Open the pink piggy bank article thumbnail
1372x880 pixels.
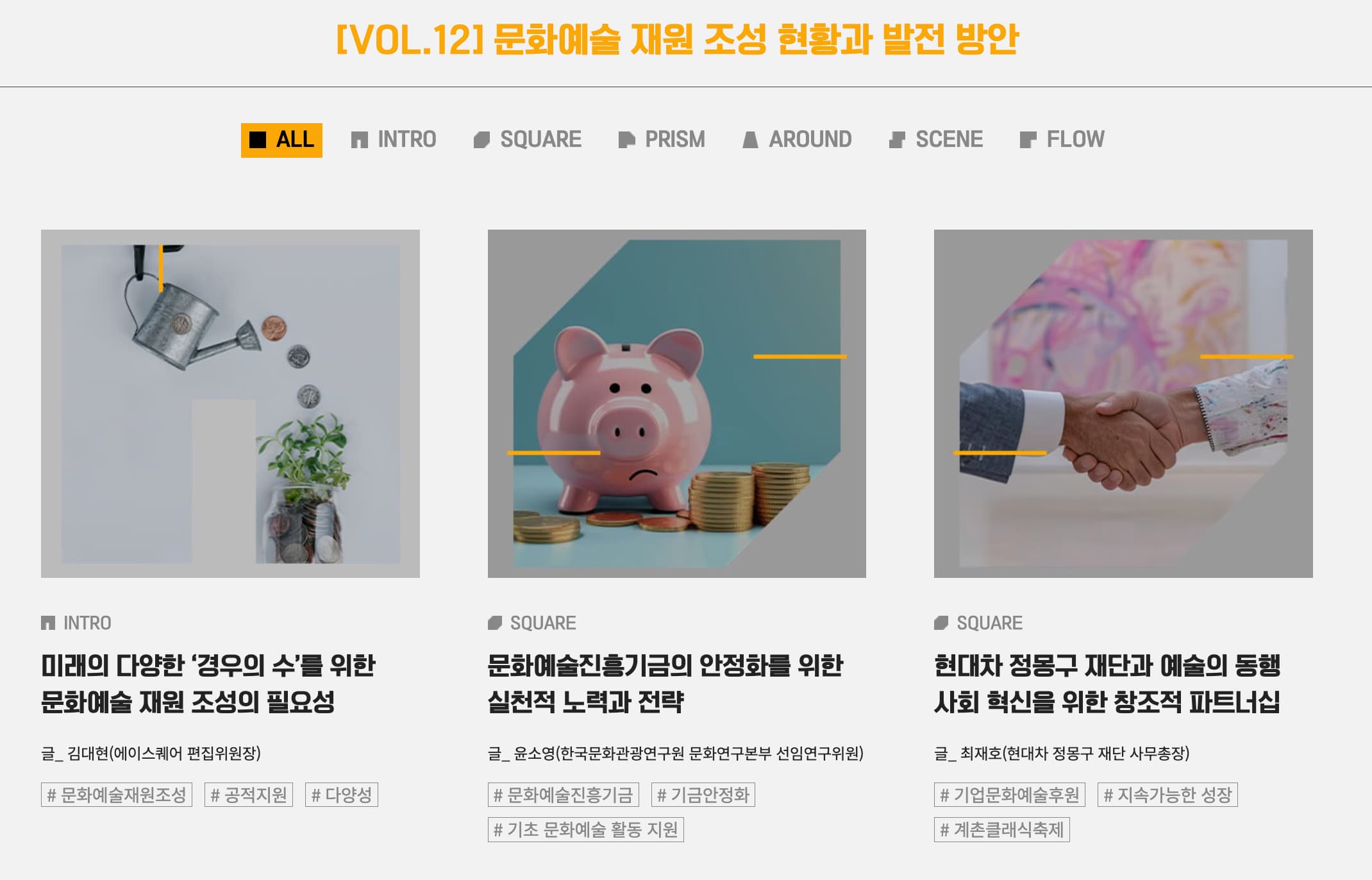(x=676, y=403)
